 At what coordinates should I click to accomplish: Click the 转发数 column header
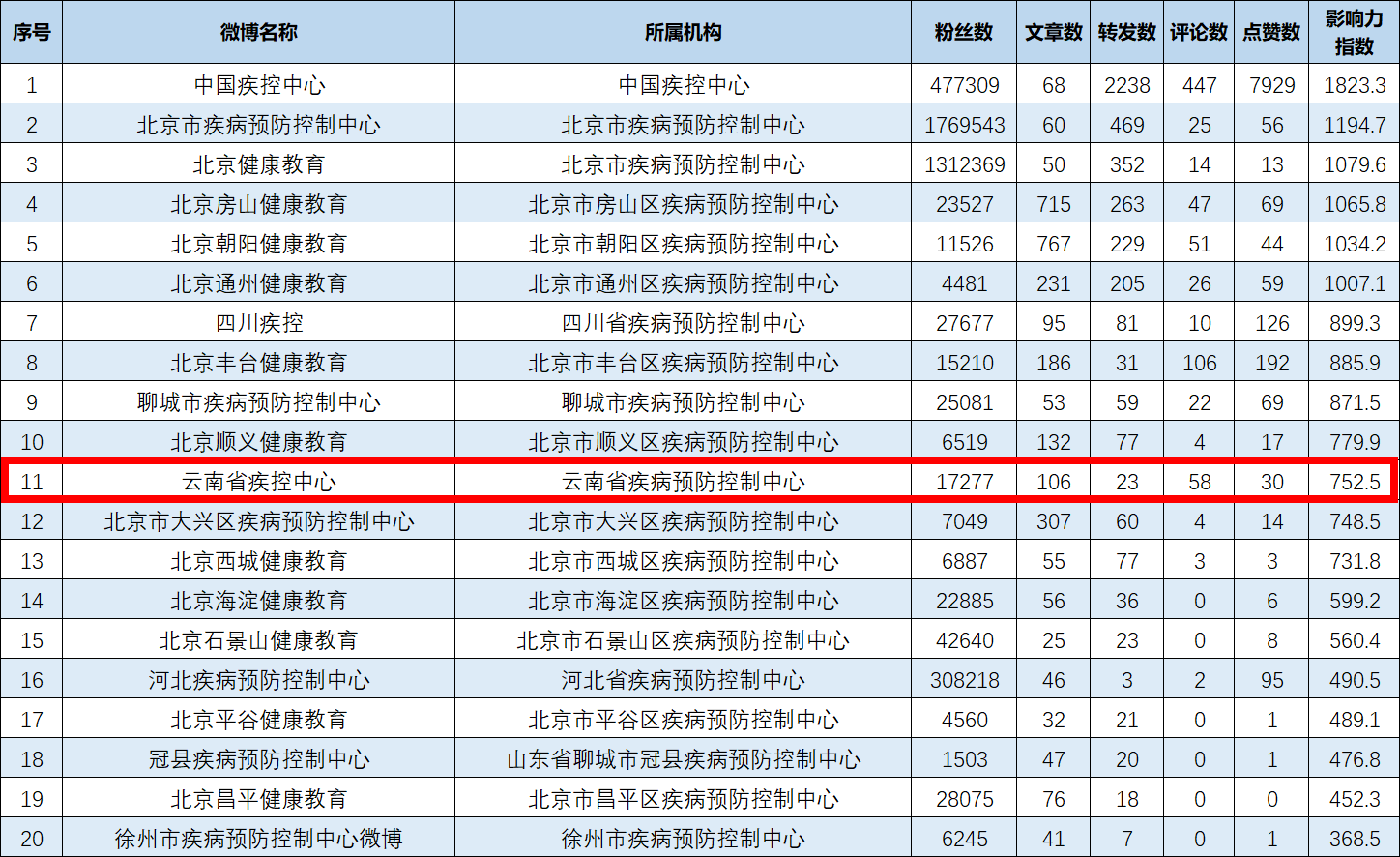(1127, 32)
